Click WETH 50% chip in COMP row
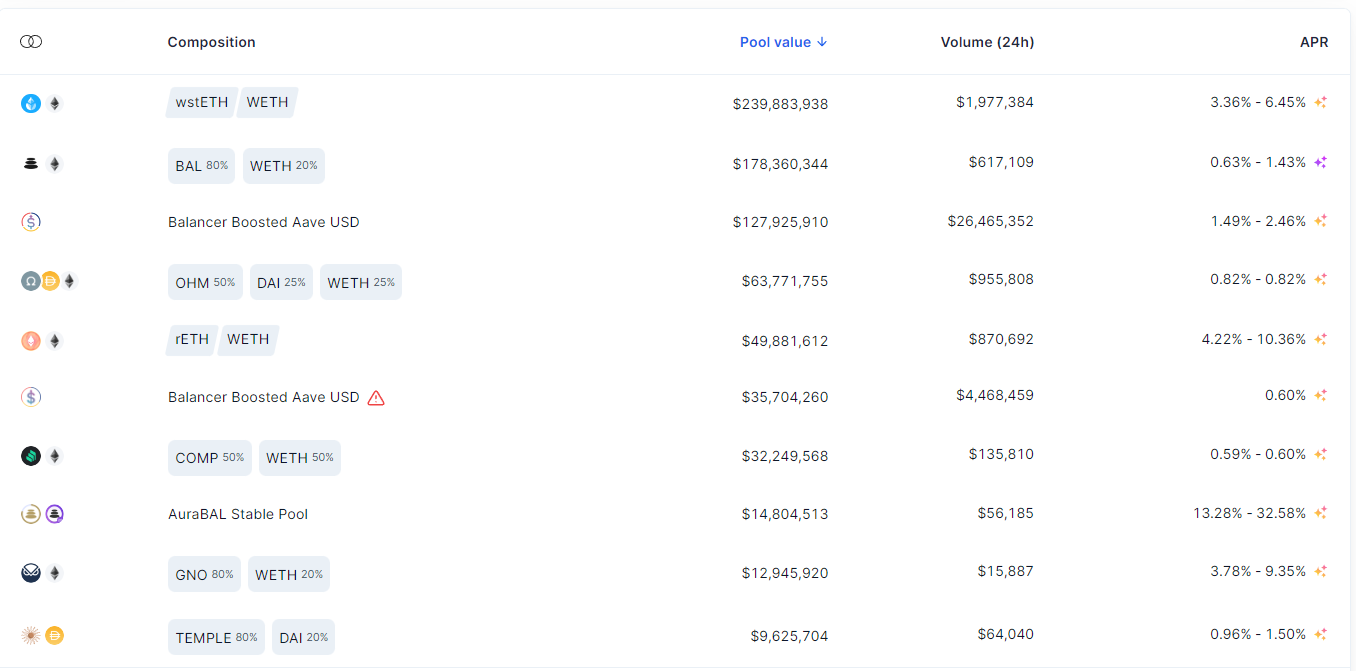The image size is (1356, 671). tap(299, 458)
